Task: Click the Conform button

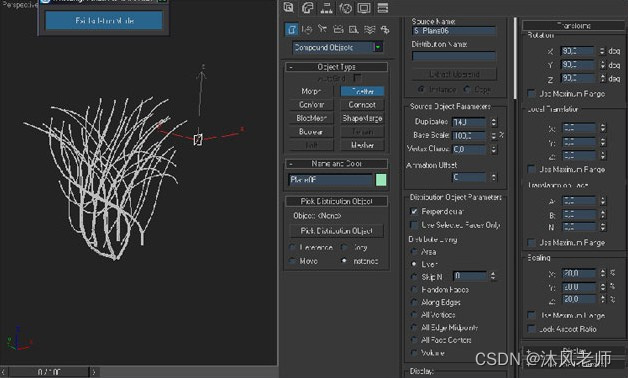Action: click(311, 105)
